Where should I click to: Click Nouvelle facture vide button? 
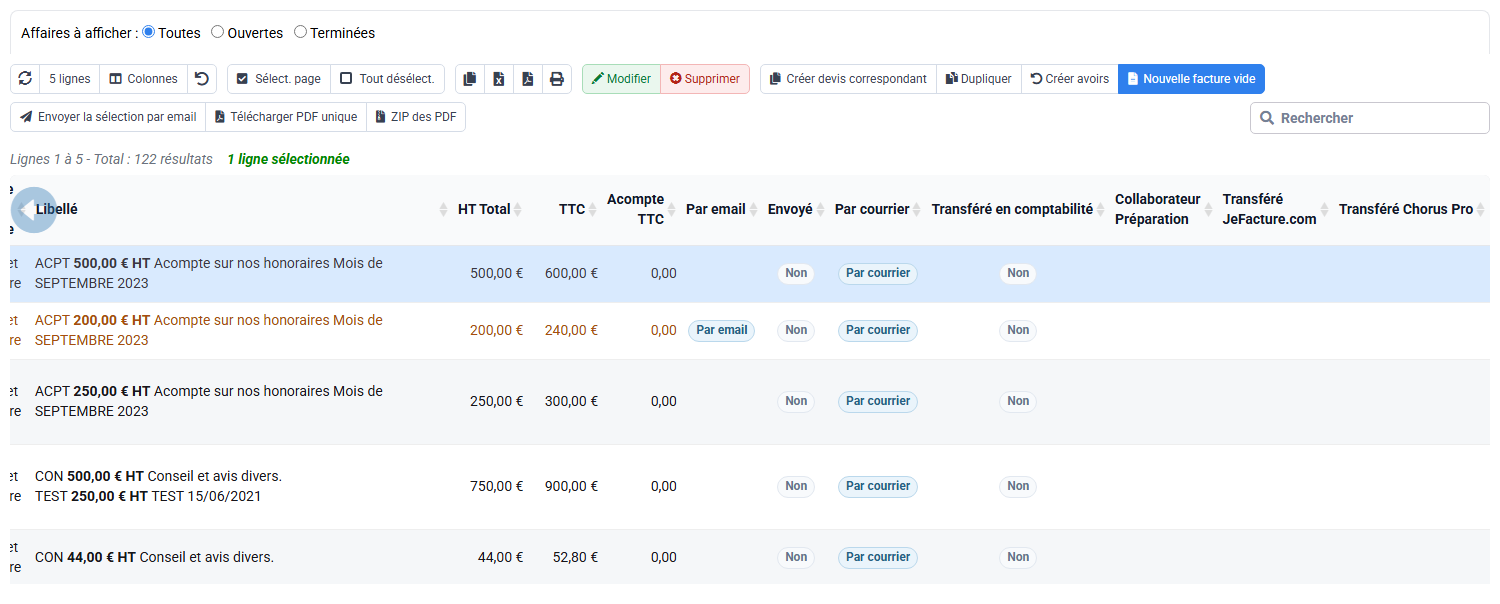(1192, 79)
